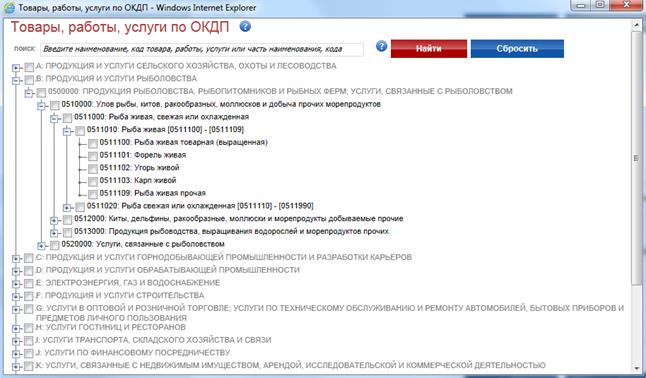Select checkbox for 0511109 Рыба живая прочая
Screen dimensions: 646x378
click(93, 194)
